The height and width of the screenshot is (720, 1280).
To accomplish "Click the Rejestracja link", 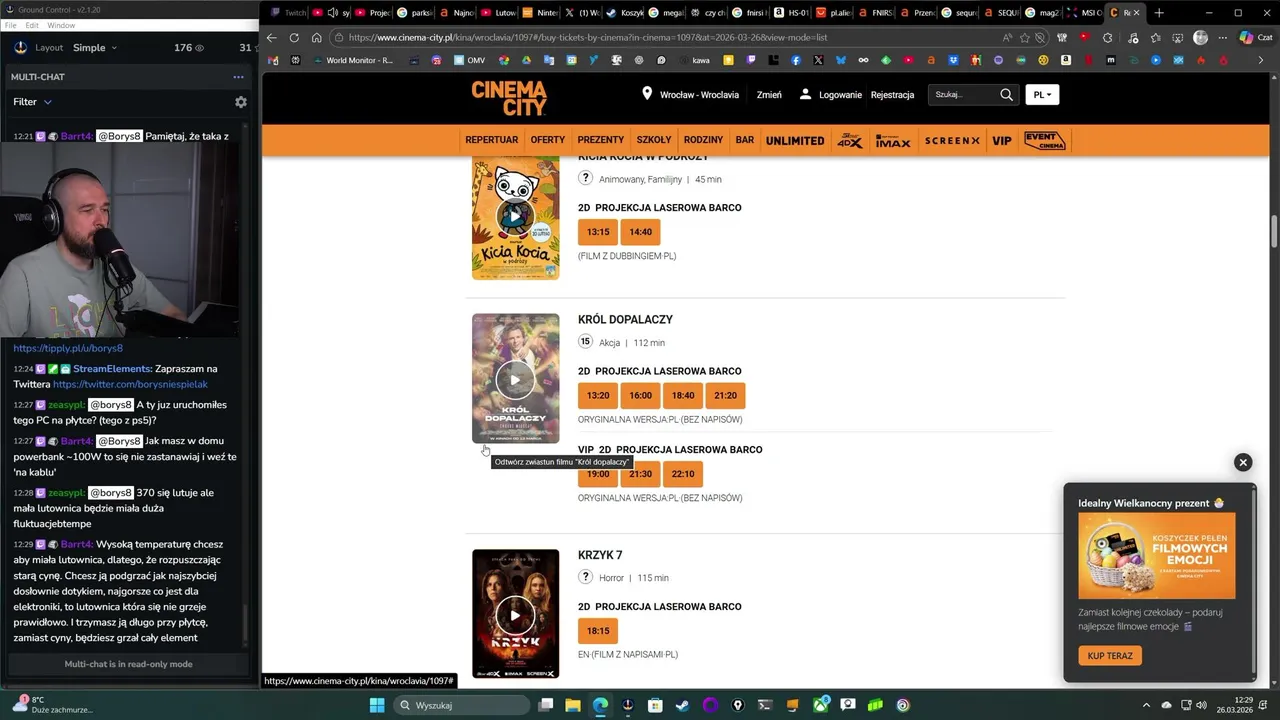I will click(x=892, y=95).
